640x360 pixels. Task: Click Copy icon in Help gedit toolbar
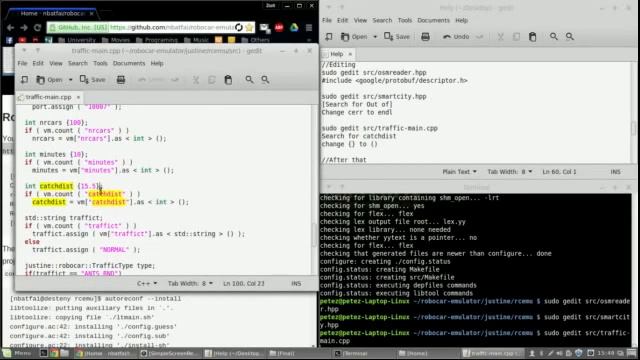[x=516, y=37]
